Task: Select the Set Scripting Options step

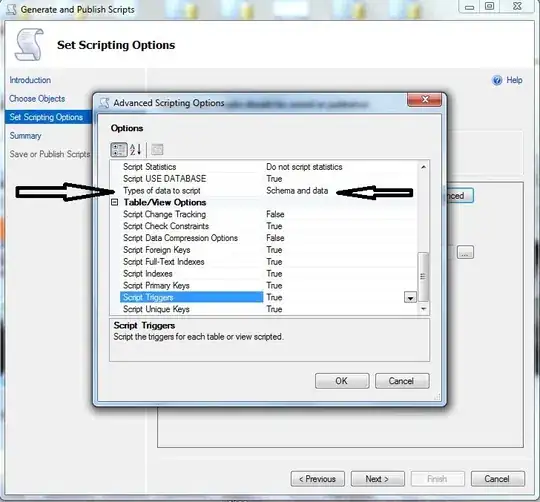Action: pos(48,117)
